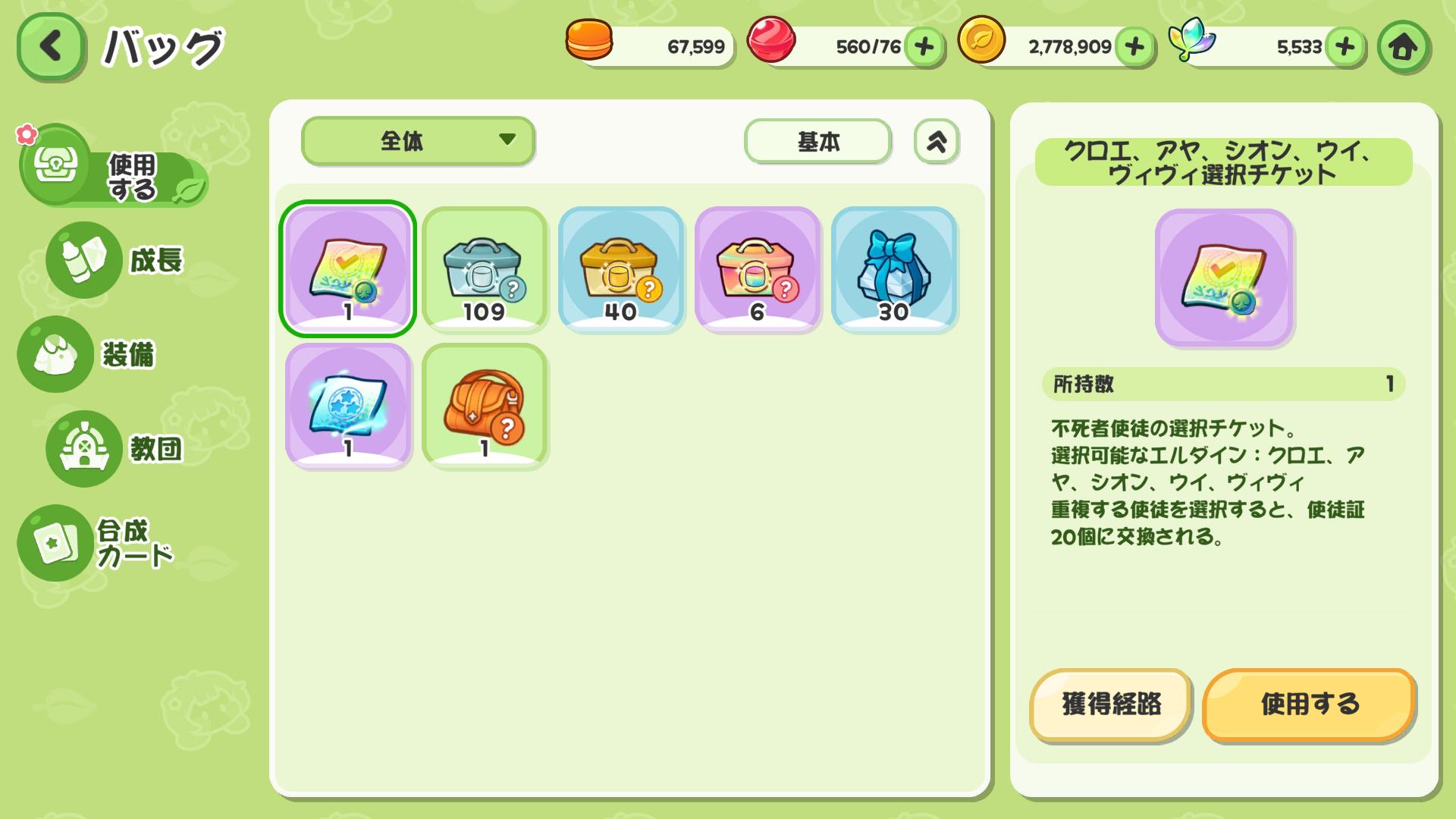Add crystal butterfly currency with plus
This screenshot has height=819, width=1456.
pos(1345,47)
